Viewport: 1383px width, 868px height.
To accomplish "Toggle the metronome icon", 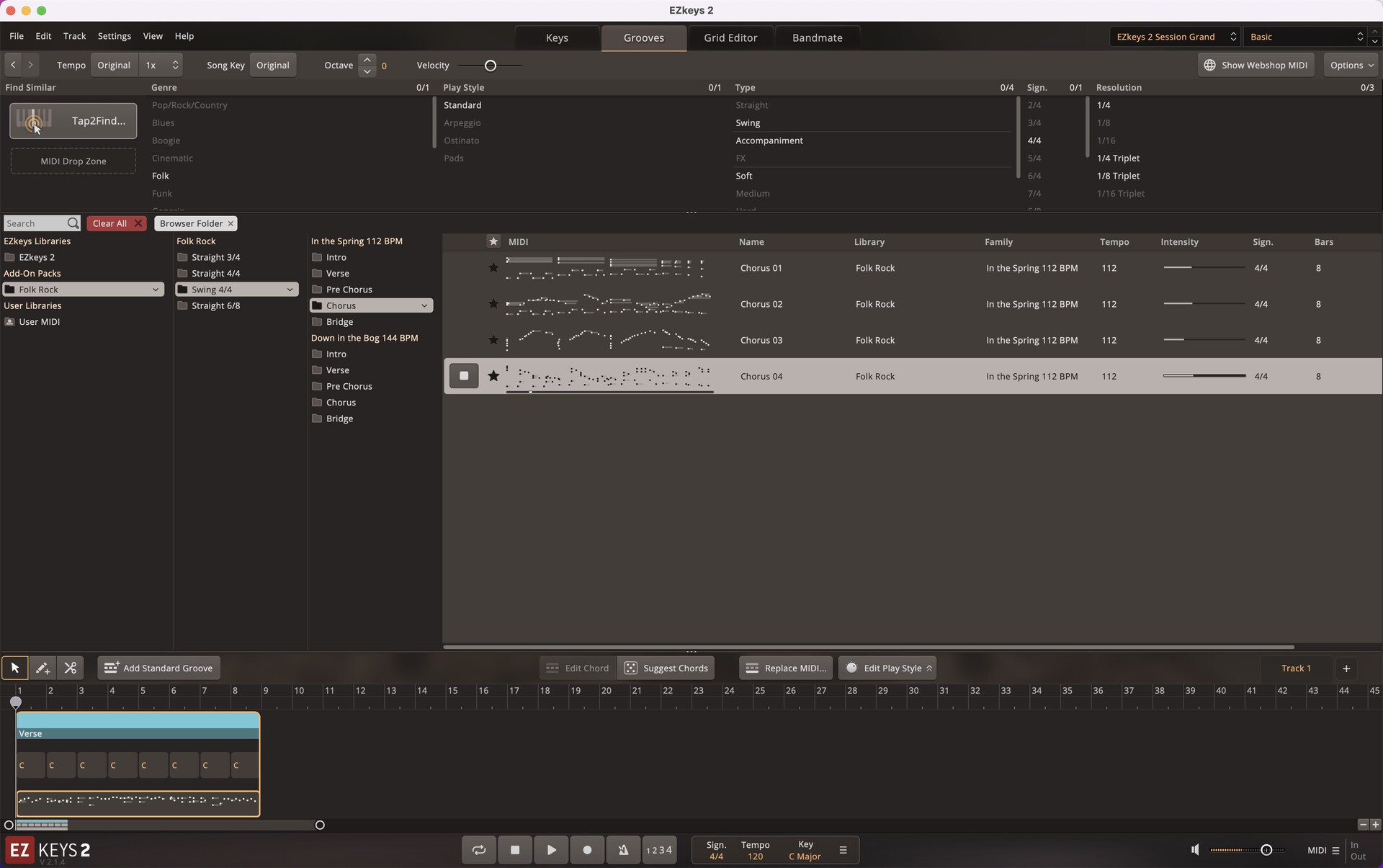I will point(623,850).
